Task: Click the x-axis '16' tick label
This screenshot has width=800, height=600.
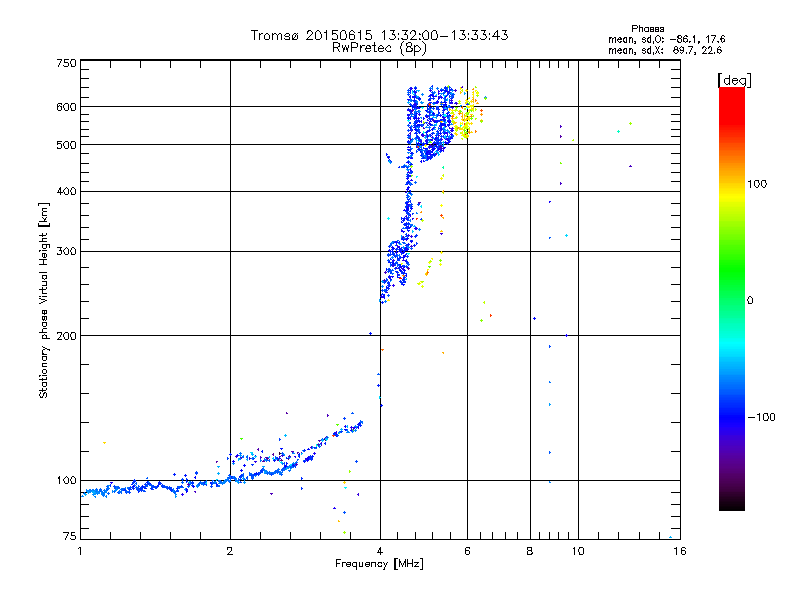Action: pos(680,551)
